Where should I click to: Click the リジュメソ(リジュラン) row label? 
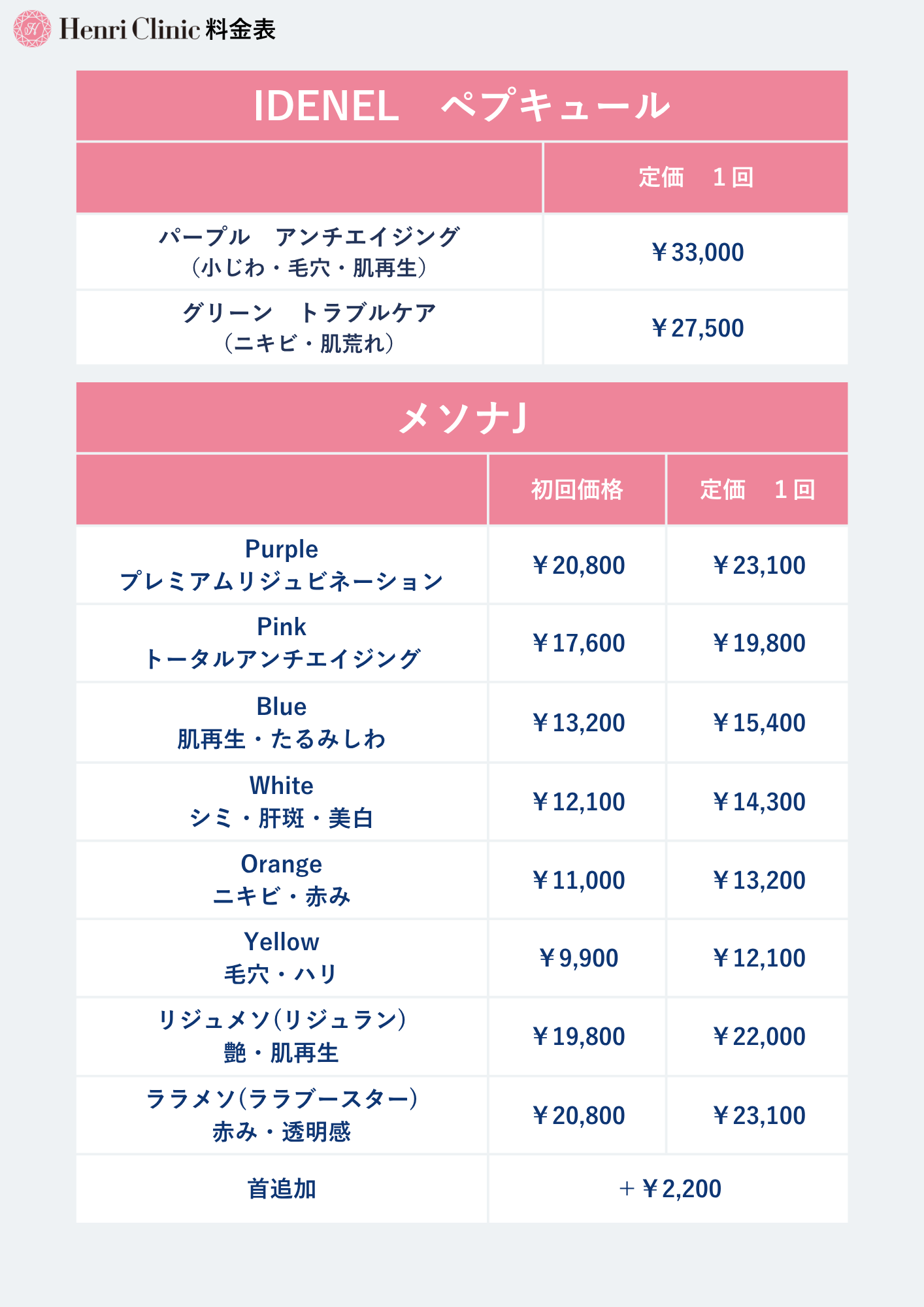(x=282, y=1036)
